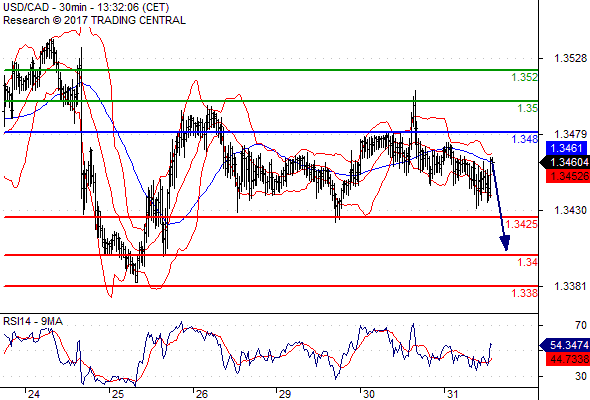Click the green 1.352 resistance label
The image size is (590, 400).
click(525, 78)
